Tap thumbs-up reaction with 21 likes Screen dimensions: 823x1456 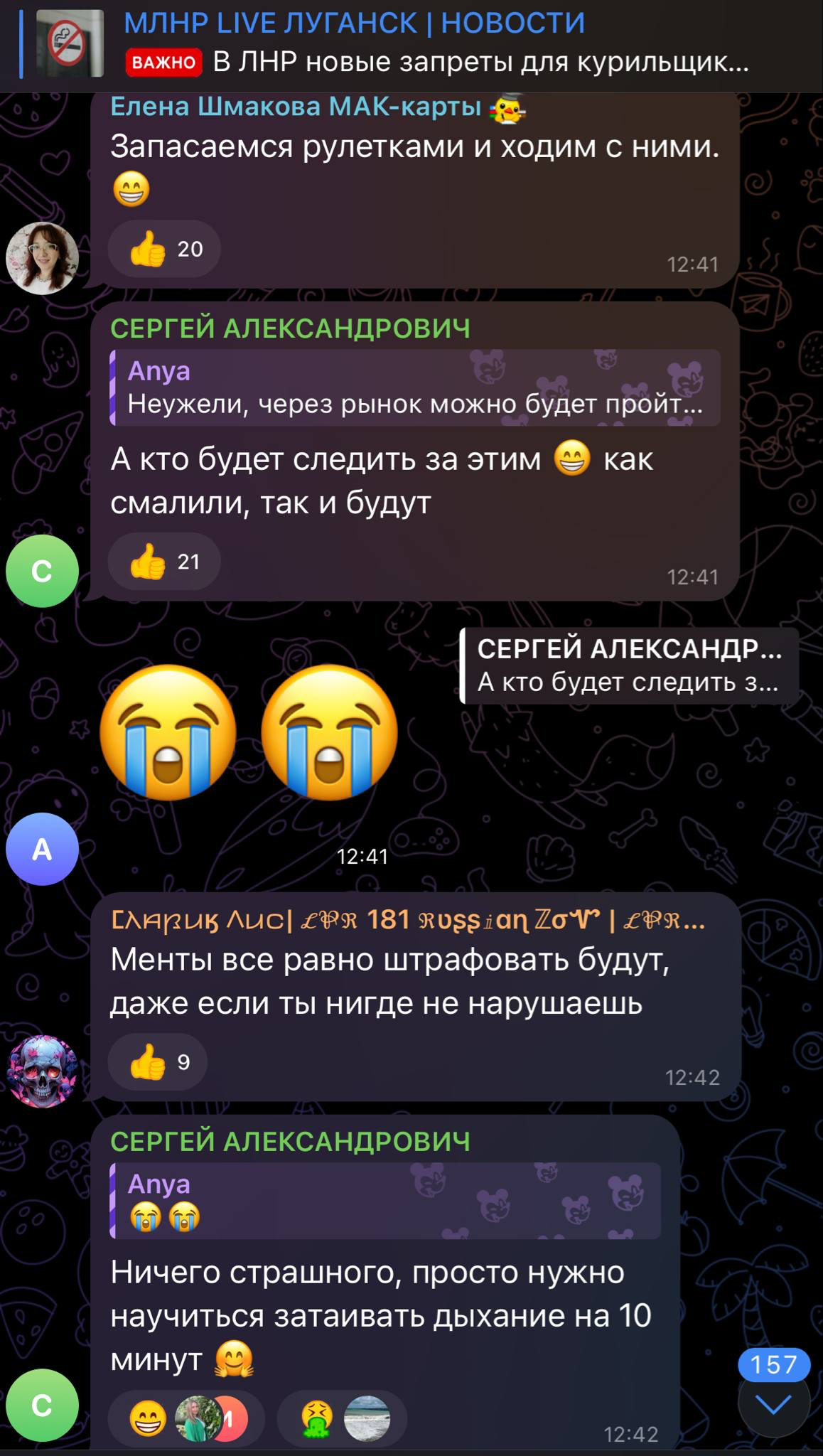(x=164, y=562)
